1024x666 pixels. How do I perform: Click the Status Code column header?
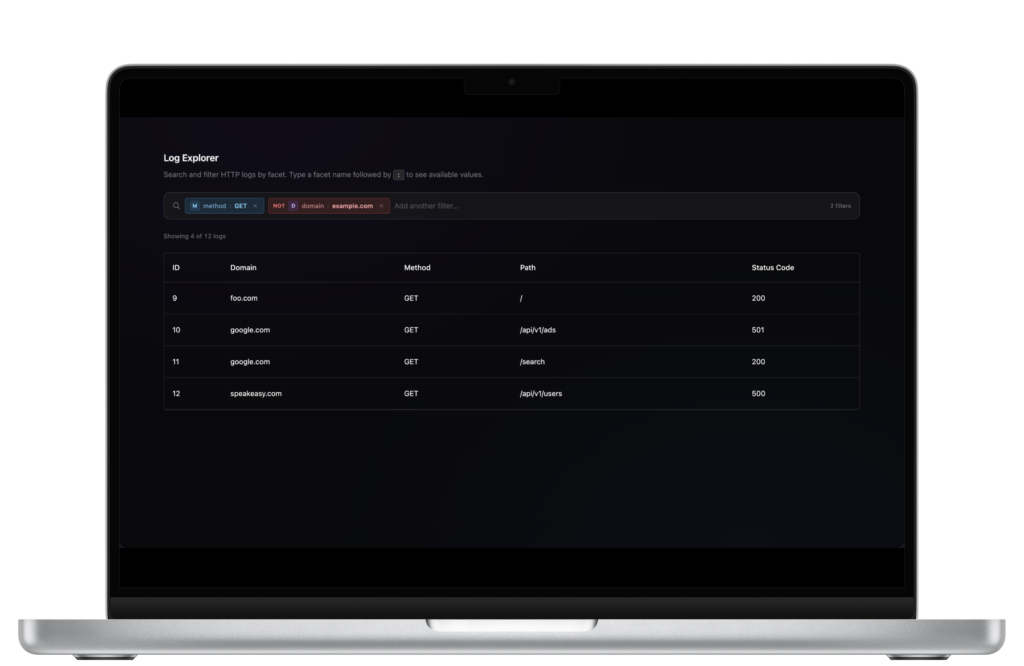773,268
